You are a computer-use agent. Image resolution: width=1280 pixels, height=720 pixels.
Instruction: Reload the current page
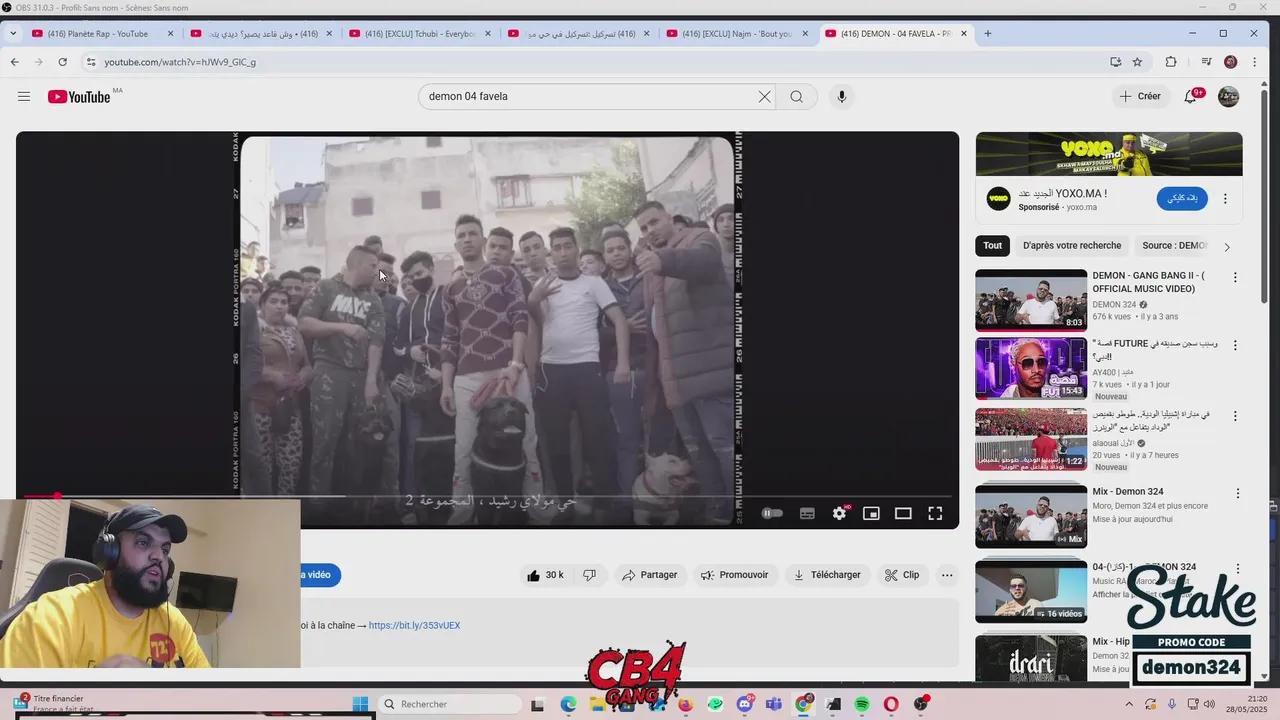coord(62,62)
